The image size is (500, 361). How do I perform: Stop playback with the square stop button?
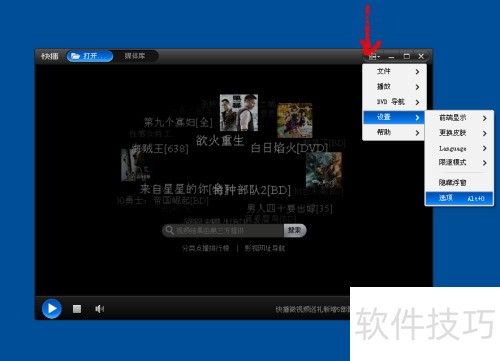pyautogui.click(x=77, y=309)
